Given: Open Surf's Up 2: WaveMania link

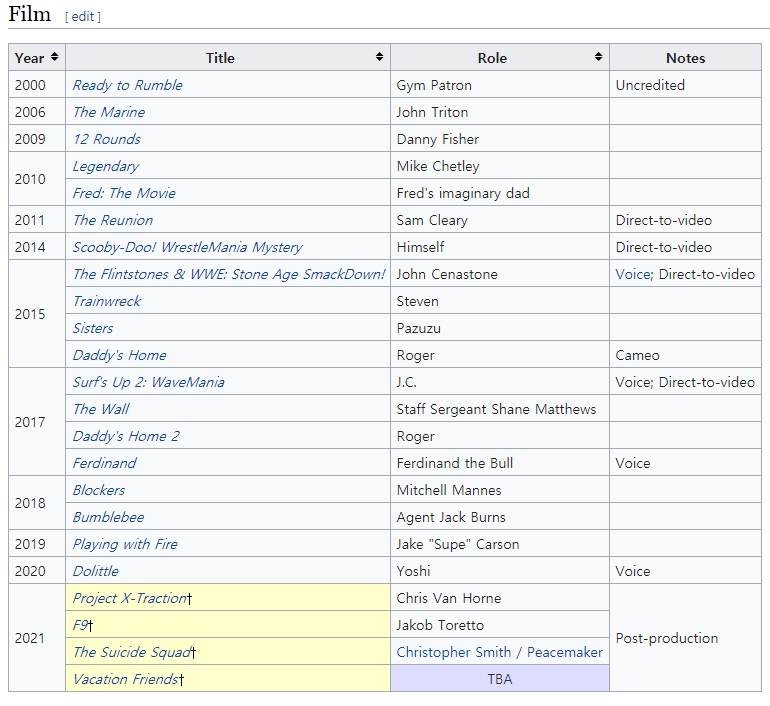Looking at the screenshot, I should [149, 382].
